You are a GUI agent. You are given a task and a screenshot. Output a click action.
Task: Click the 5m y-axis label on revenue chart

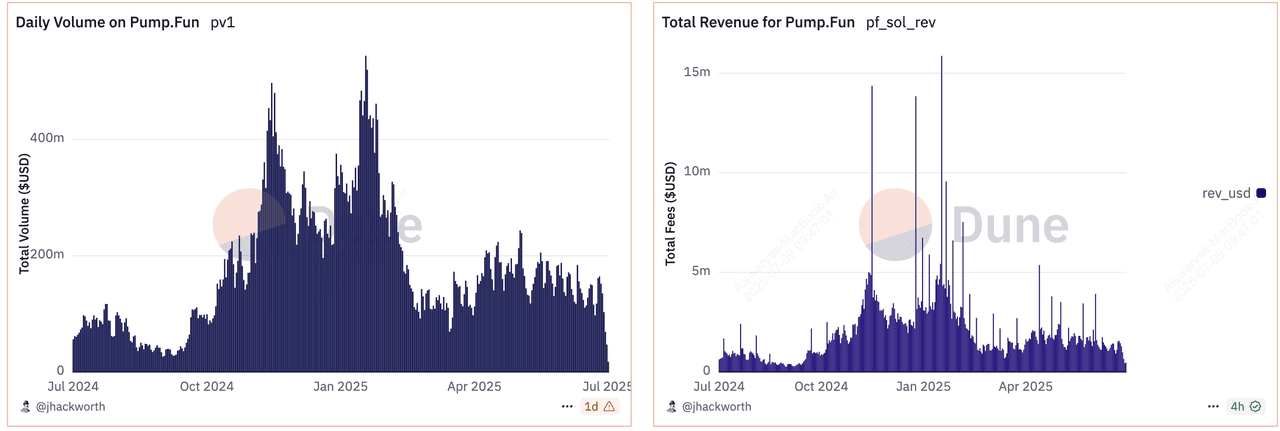coord(700,271)
